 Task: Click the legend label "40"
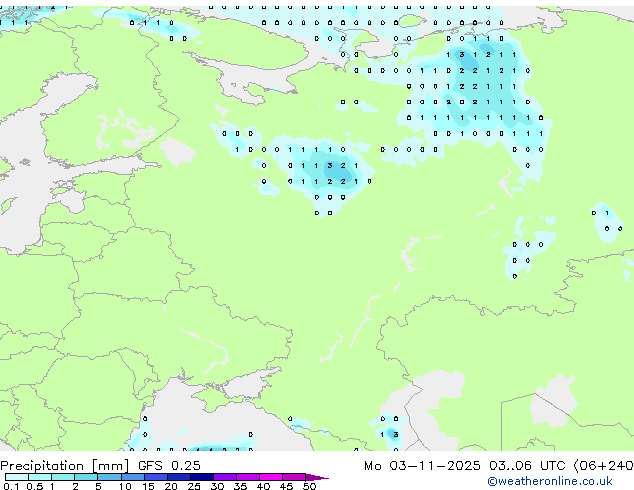pos(263,486)
